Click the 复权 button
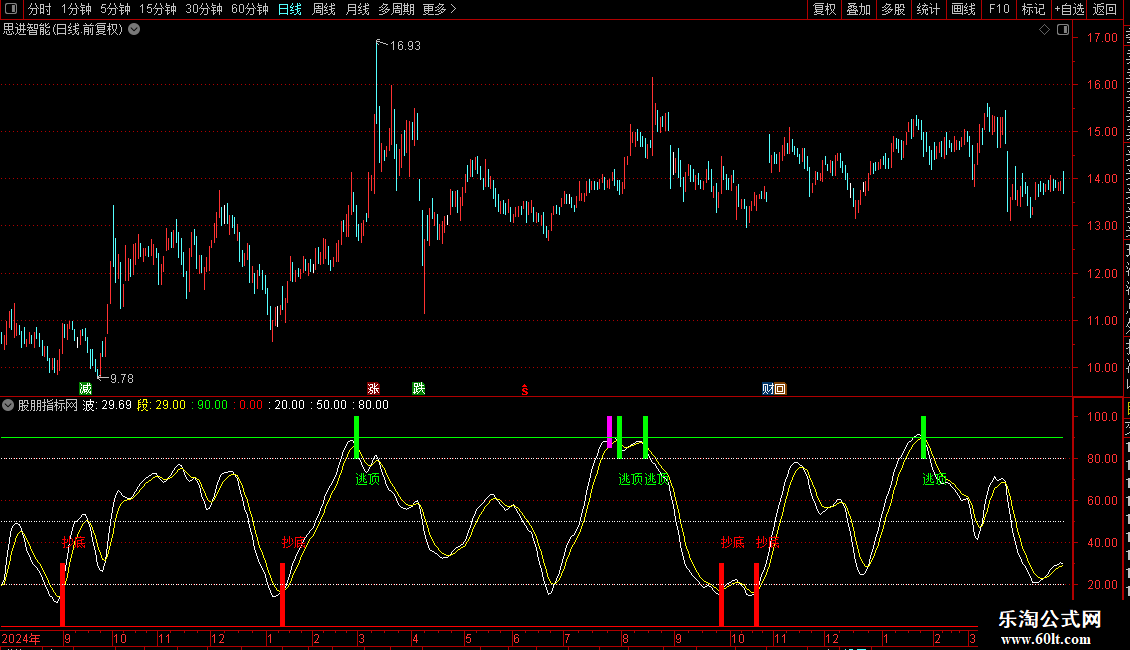Image resolution: width=1130 pixels, height=650 pixels. pyautogui.click(x=824, y=9)
